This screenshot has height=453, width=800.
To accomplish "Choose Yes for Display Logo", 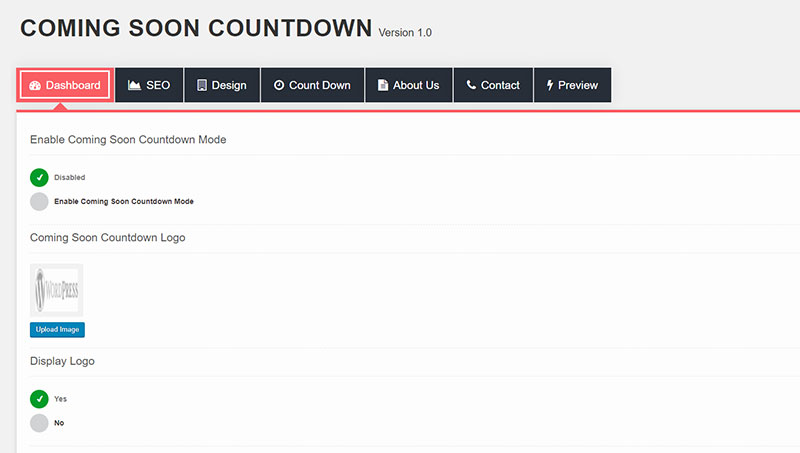I will [x=39, y=399].
